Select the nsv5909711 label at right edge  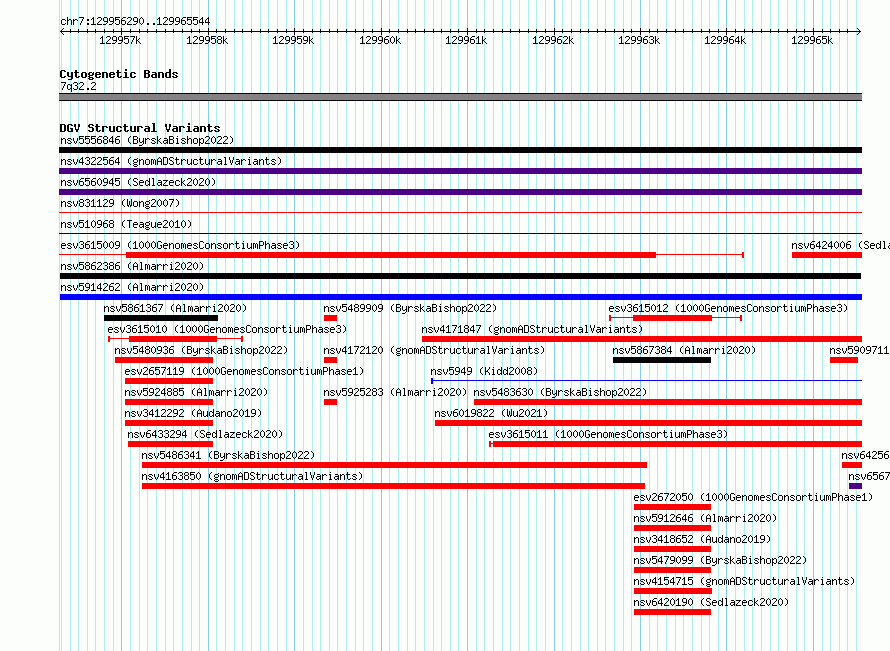[859, 350]
